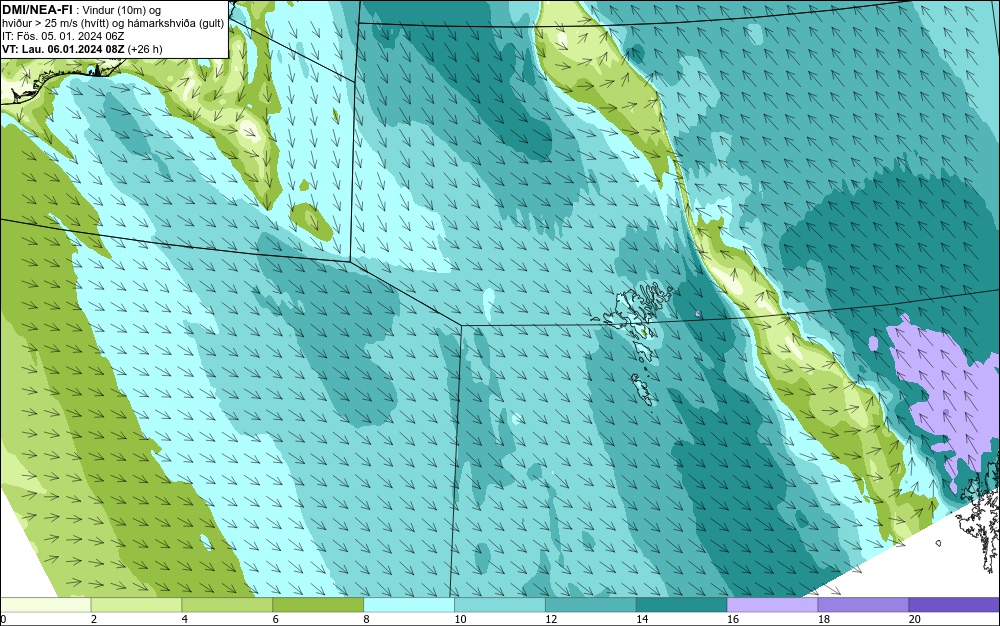Click the 0–2 m/s pale yellow legend swatch
Viewport: 1000px width, 626px height.
46,605
